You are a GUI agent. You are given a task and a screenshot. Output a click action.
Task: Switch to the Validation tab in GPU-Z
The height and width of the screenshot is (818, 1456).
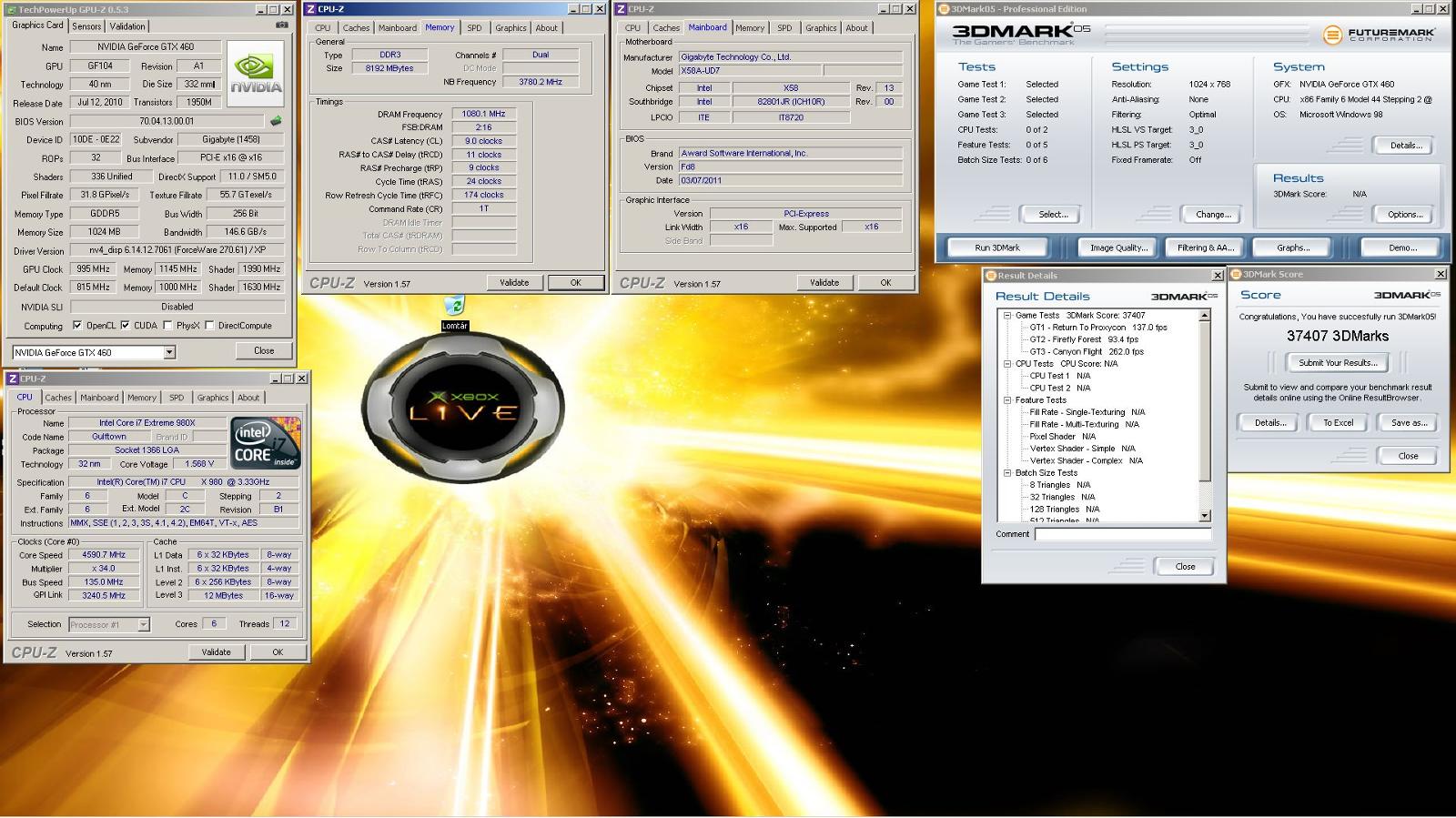click(x=127, y=26)
